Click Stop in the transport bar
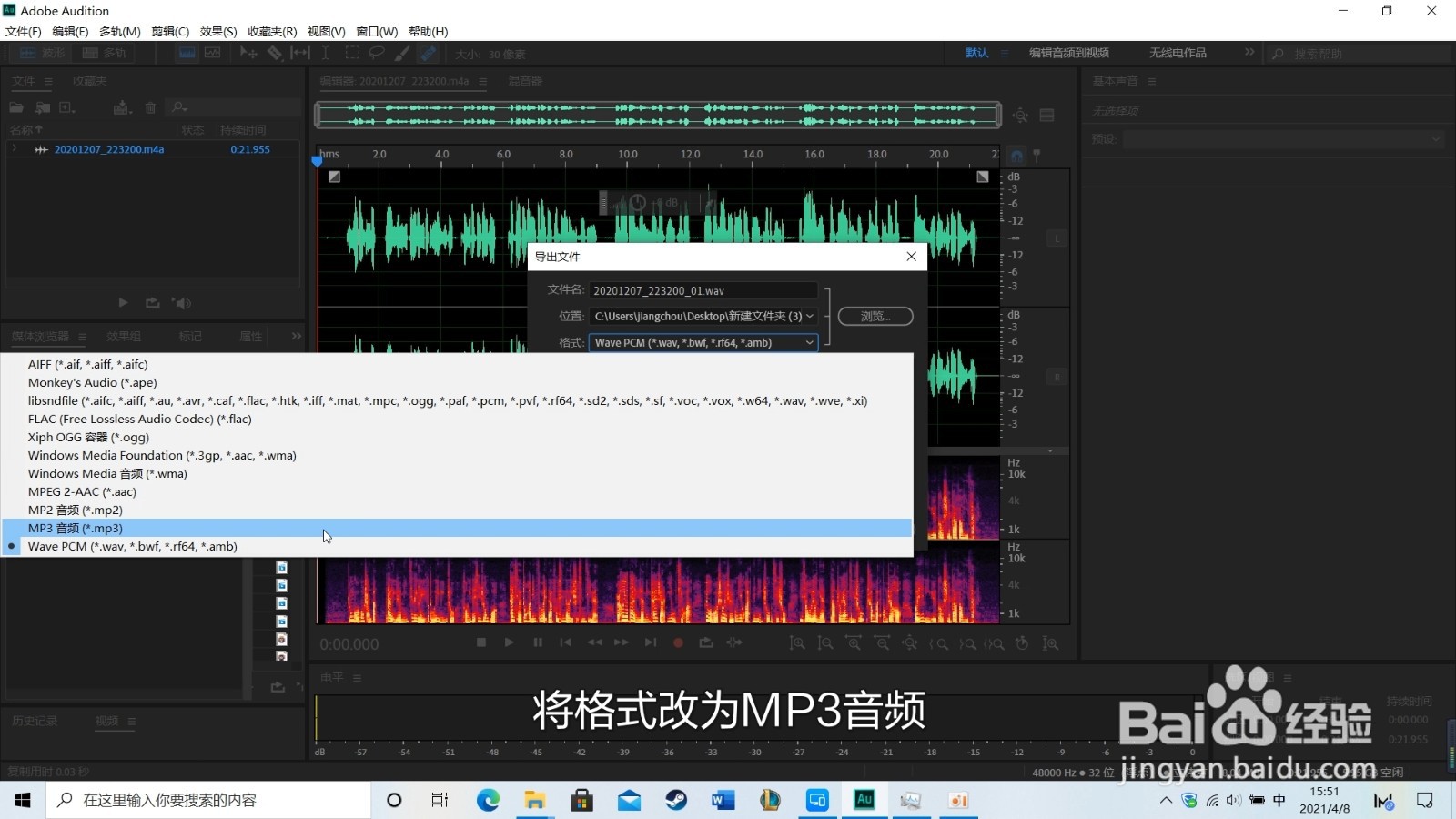Viewport: 1456px width, 819px height. pyautogui.click(x=481, y=642)
